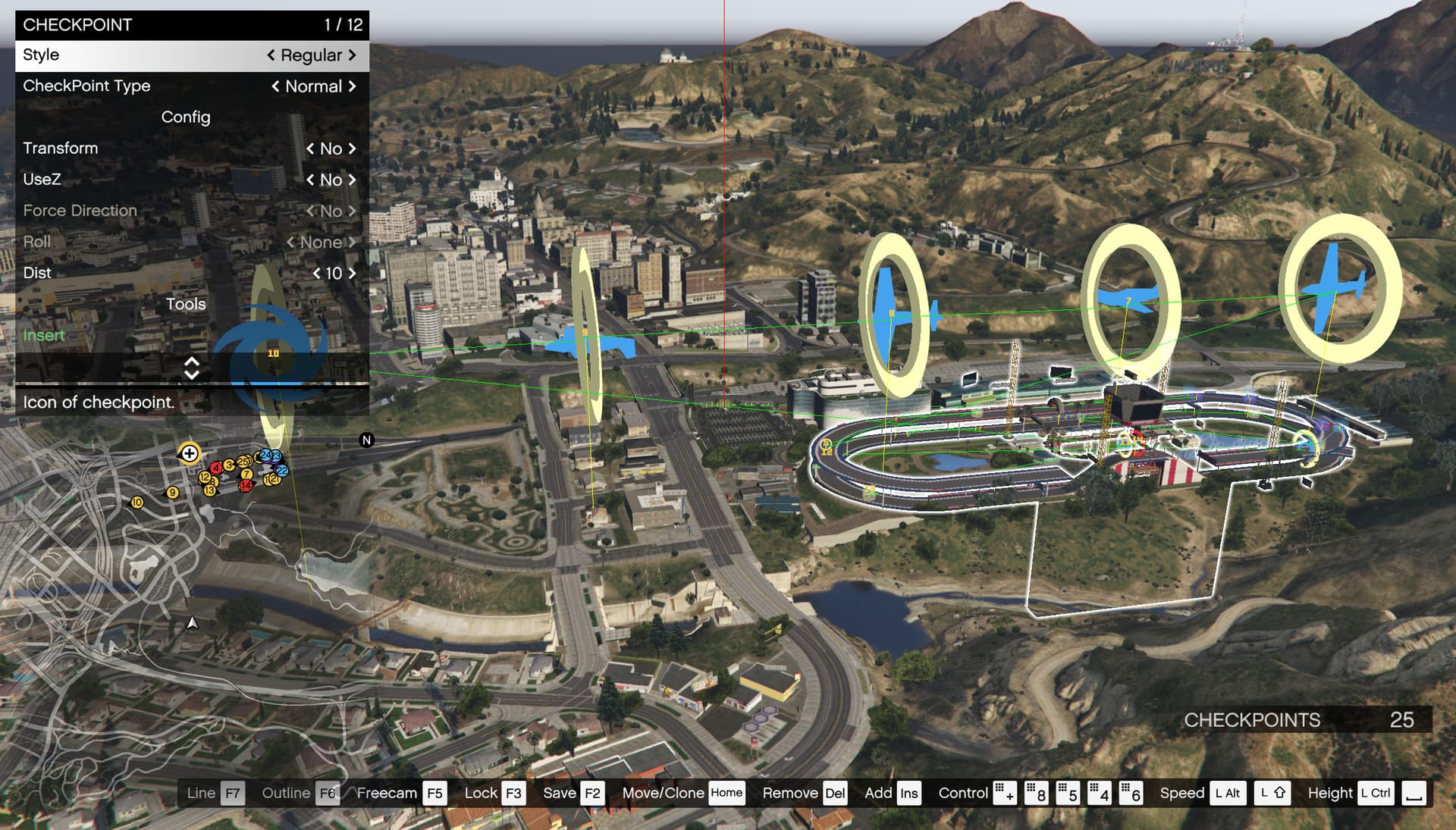Image resolution: width=1456 pixels, height=830 pixels.
Task: Click the Move/Clone label in bottom bar
Action: [663, 793]
